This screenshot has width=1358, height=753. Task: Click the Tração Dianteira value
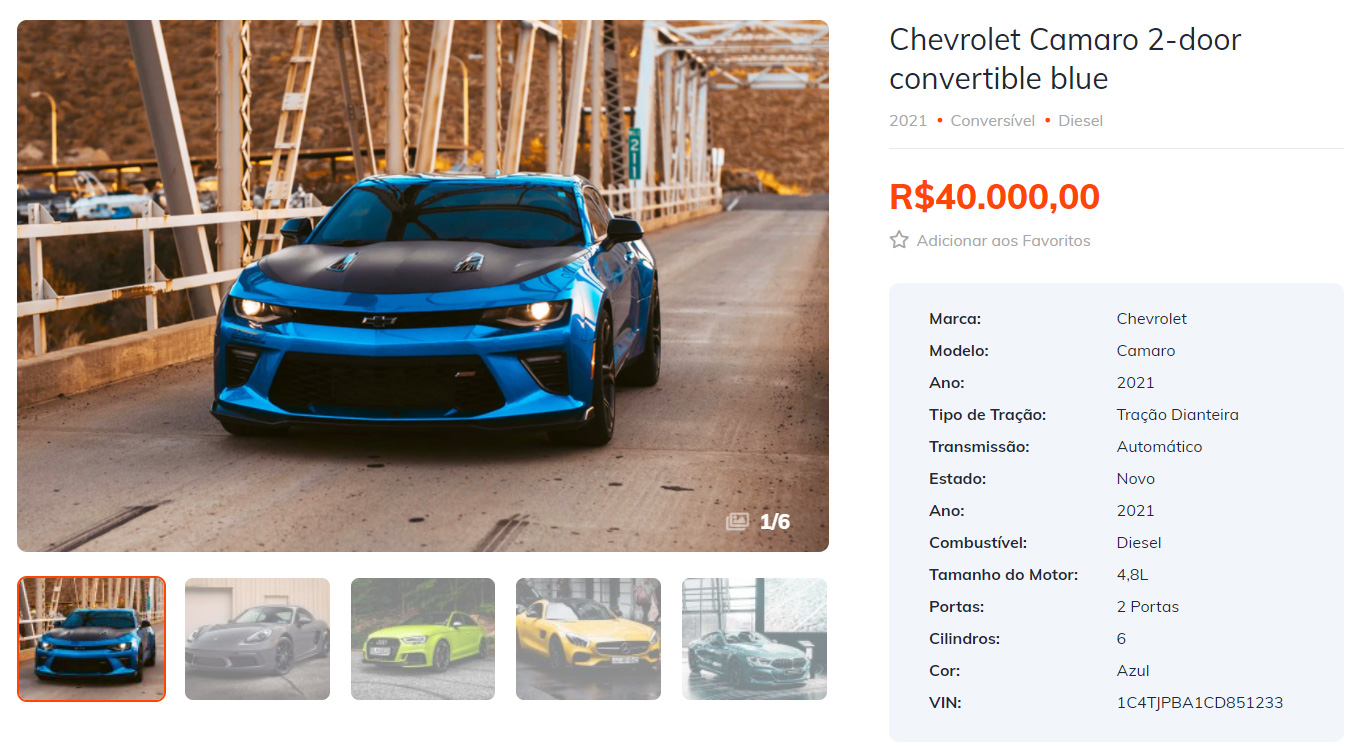[1178, 415]
